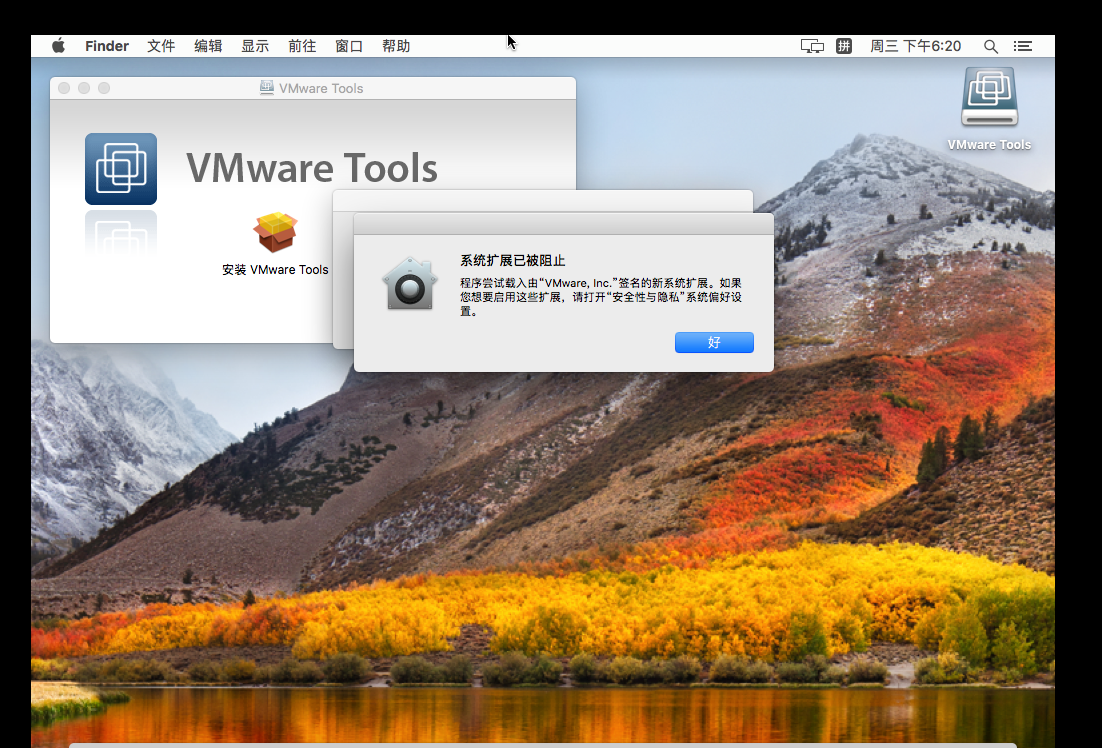Click the blue VMware Tools logo
The width and height of the screenshot is (1102, 748).
[x=121, y=169]
